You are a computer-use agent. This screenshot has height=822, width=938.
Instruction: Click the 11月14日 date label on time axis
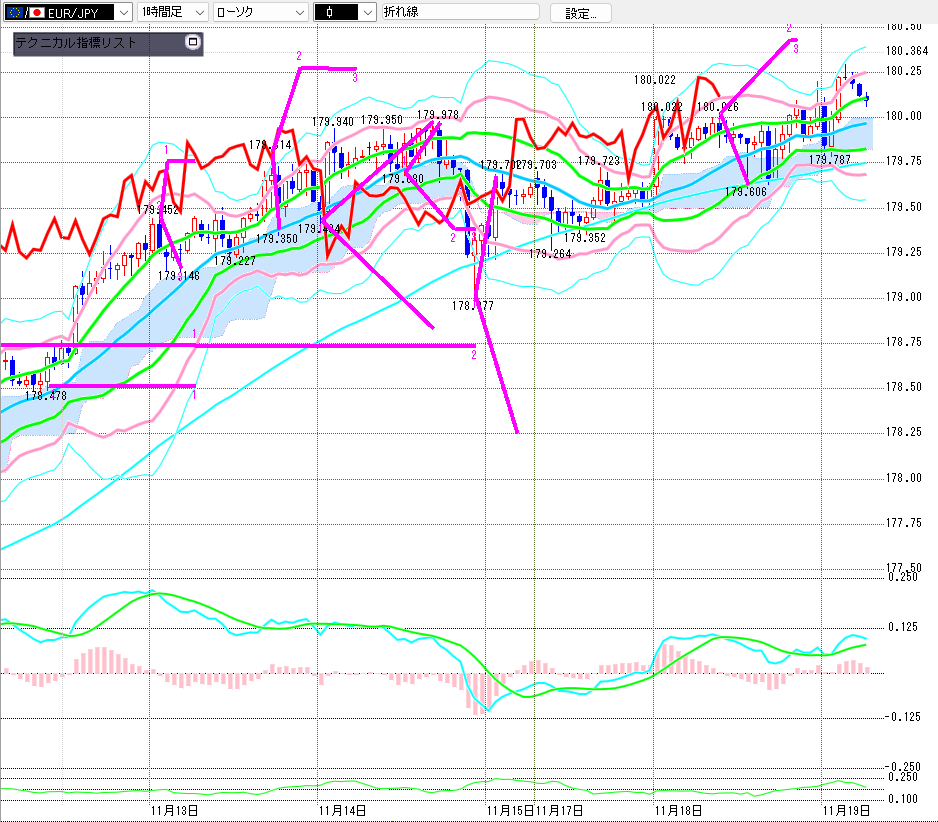coord(341,810)
